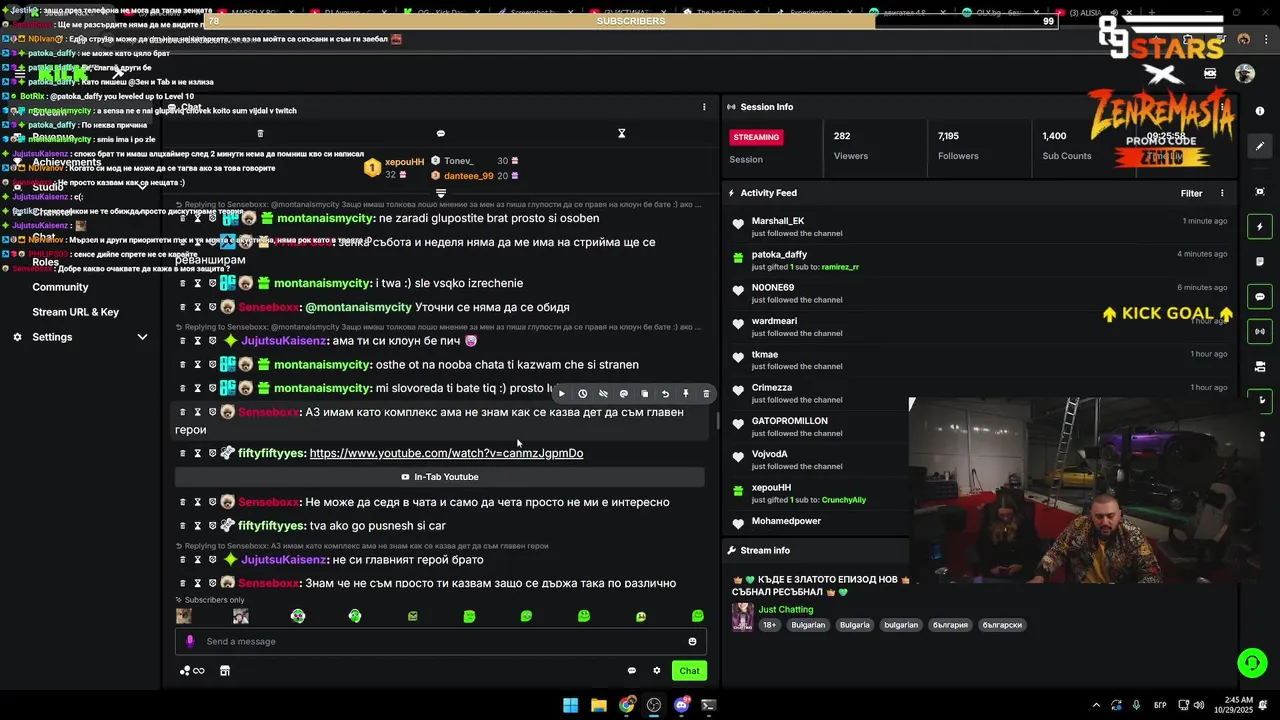Click the focus frame icon in right sidebar

(1260, 191)
